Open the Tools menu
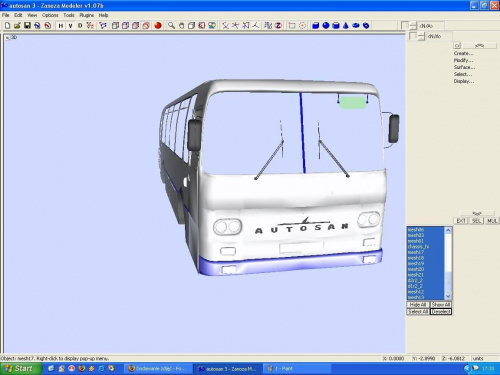 point(69,15)
